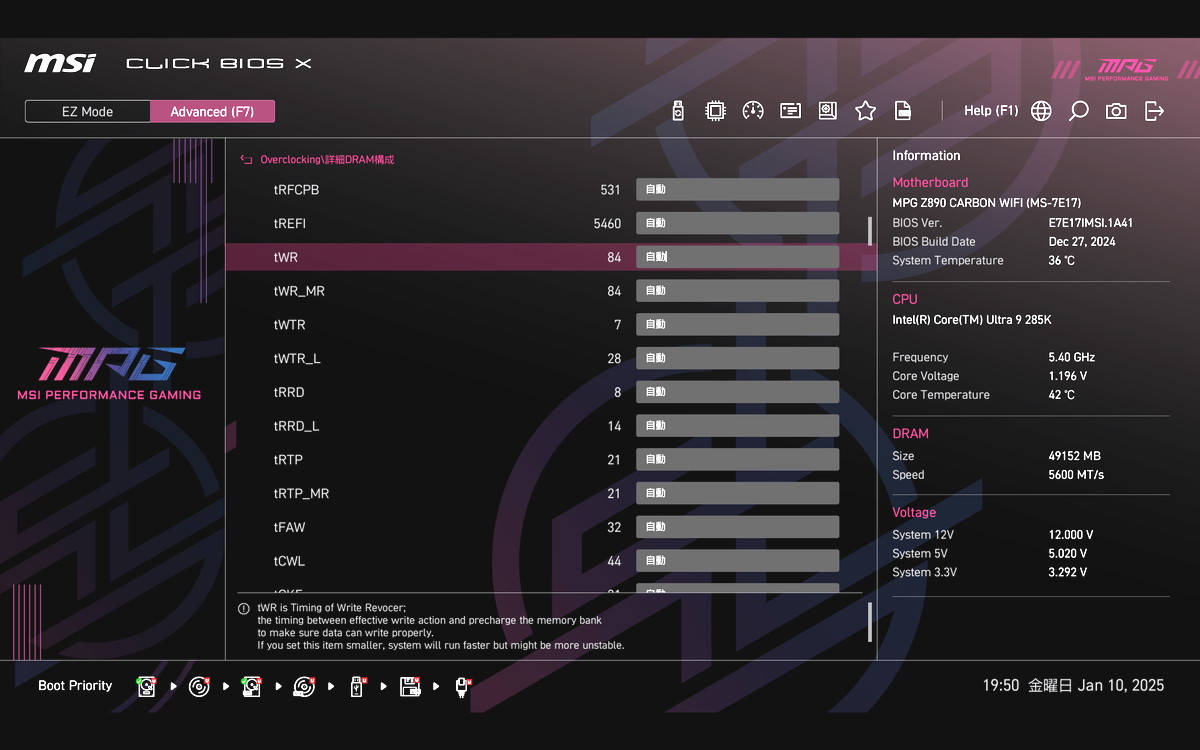Select the tRFCPB row label
1200x750 pixels.
pos(296,190)
